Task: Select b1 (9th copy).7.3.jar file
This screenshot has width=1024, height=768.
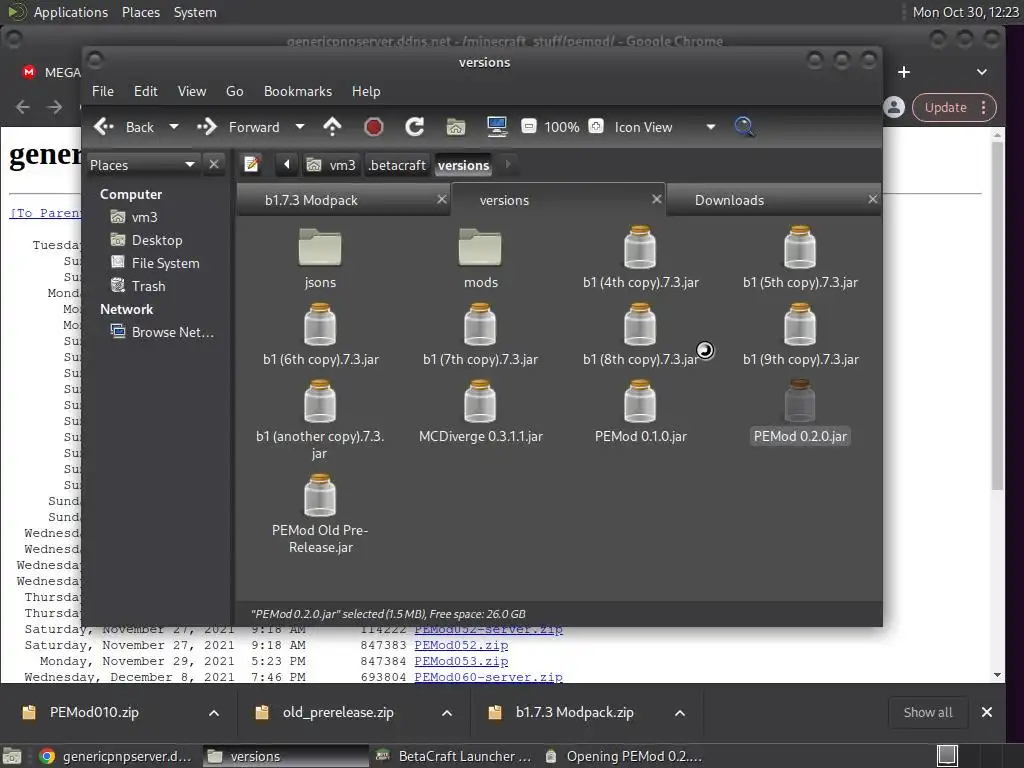Action: (x=800, y=324)
